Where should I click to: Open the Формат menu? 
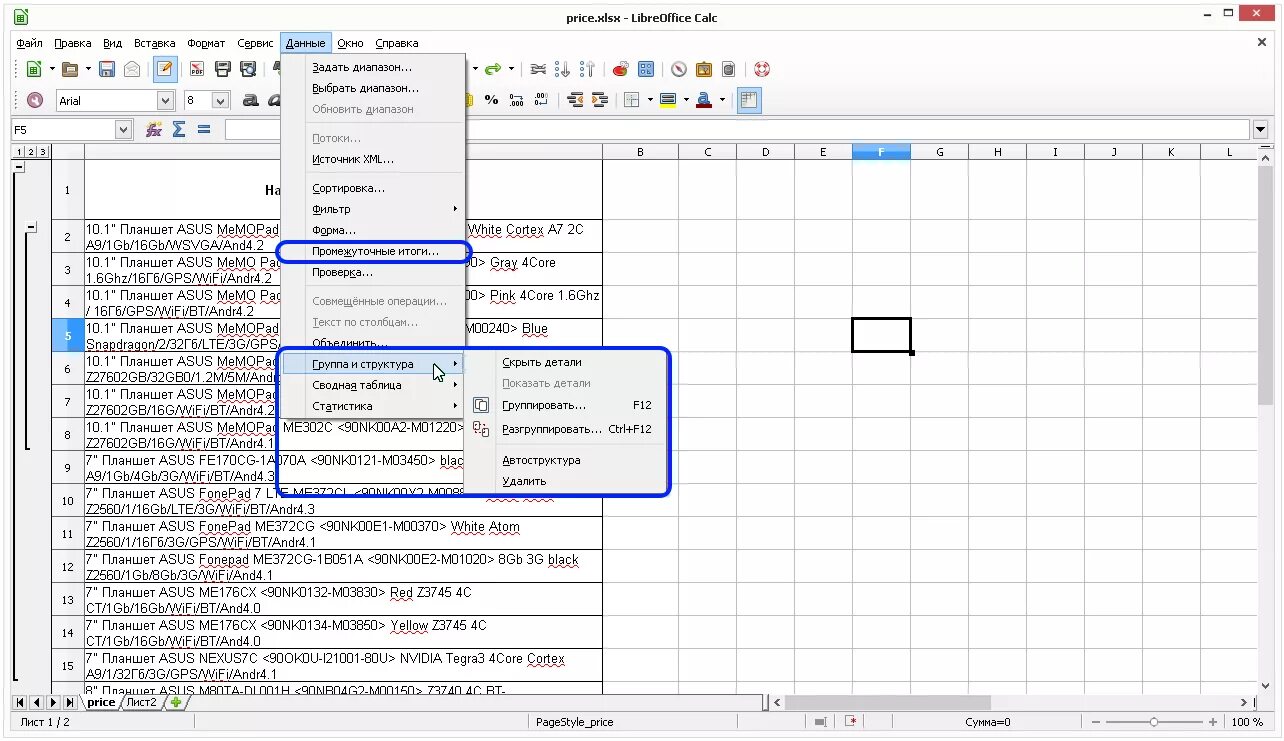pyautogui.click(x=206, y=43)
